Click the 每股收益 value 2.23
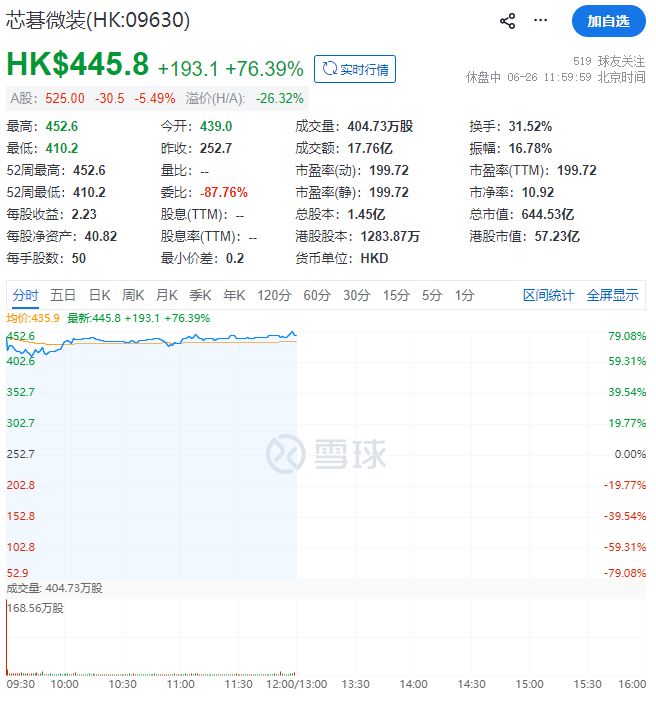The image size is (656, 708). (x=84, y=214)
